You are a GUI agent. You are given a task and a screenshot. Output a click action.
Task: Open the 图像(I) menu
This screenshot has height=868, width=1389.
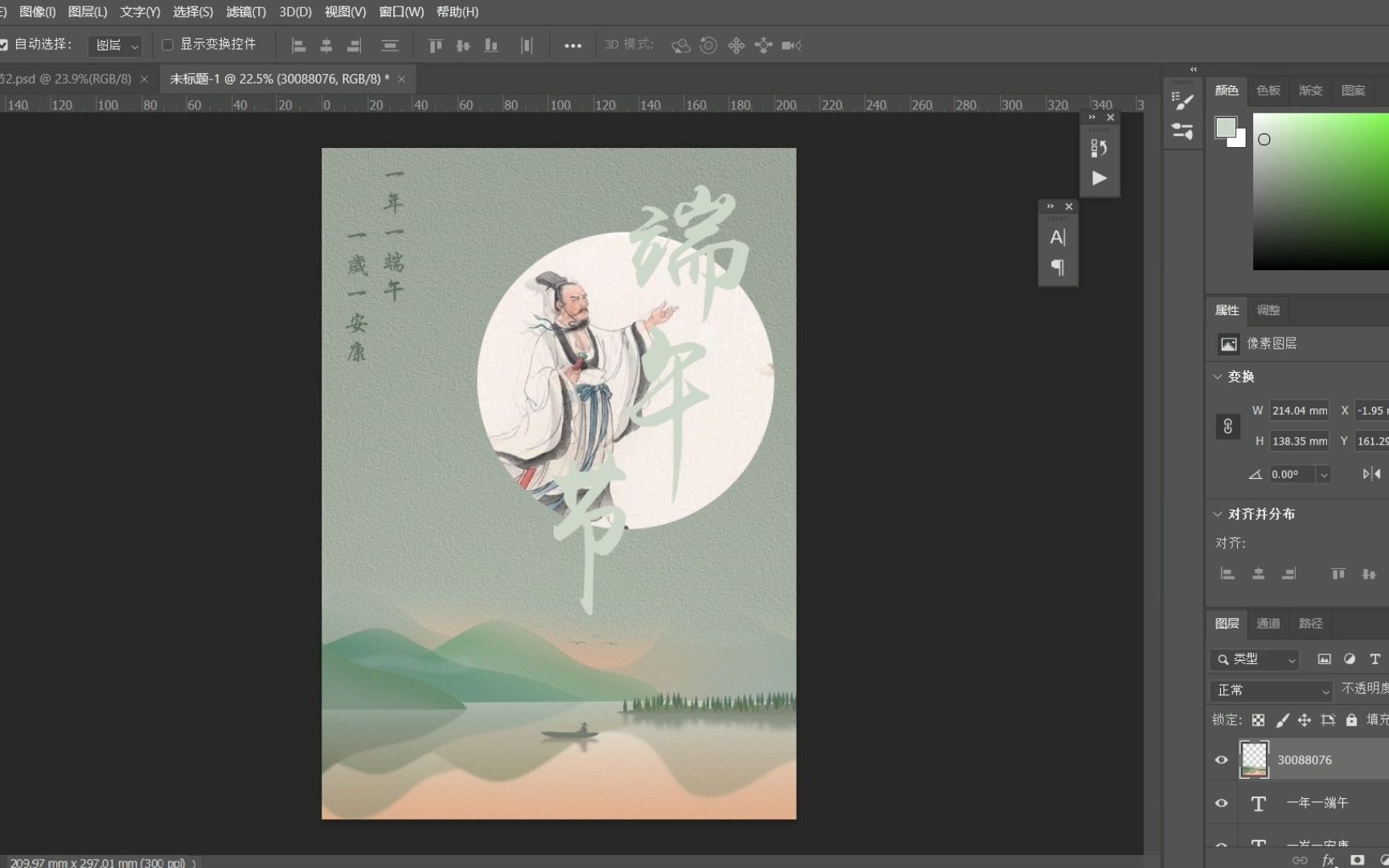pyautogui.click(x=37, y=12)
